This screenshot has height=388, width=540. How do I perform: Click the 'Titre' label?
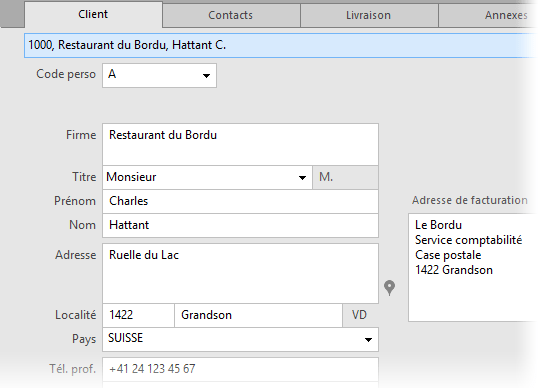(84, 177)
